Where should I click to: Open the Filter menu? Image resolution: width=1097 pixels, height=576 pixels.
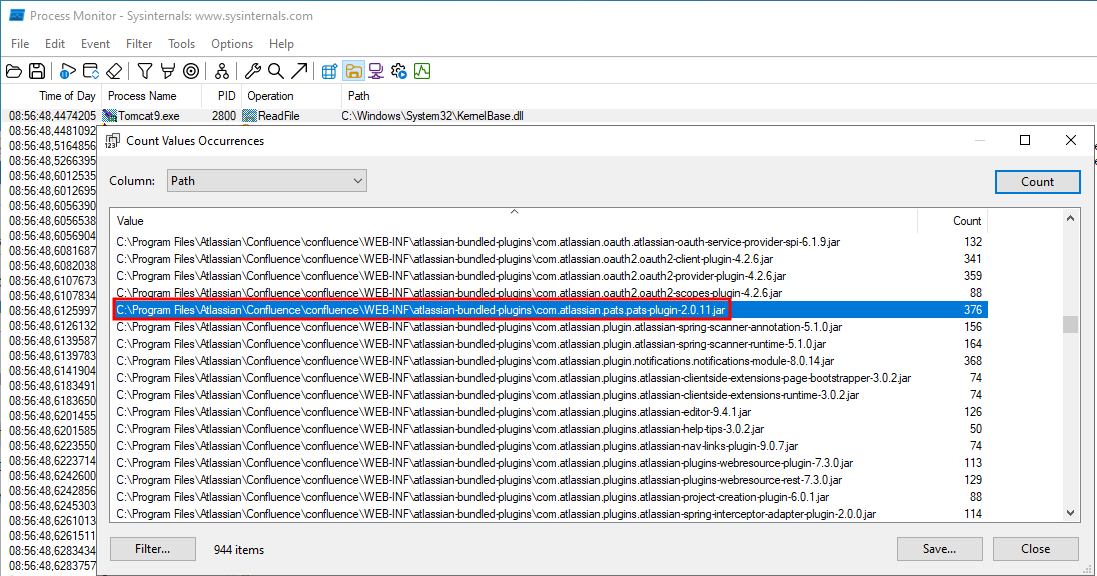(139, 43)
